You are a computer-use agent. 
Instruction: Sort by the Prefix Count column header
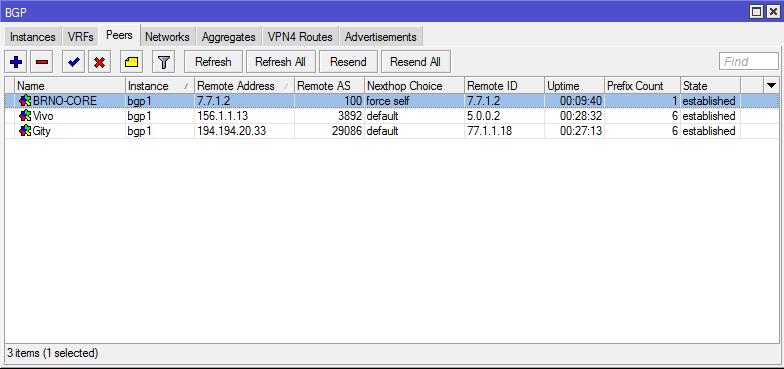(642, 86)
